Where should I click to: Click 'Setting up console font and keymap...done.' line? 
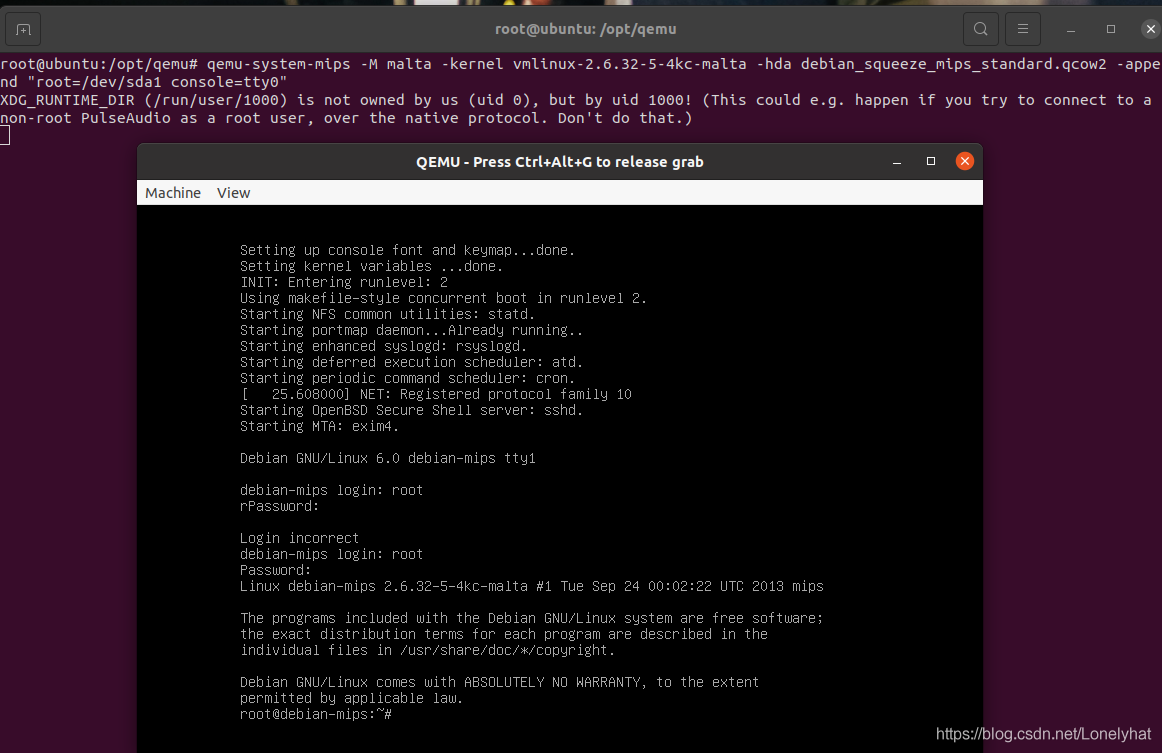pos(408,251)
